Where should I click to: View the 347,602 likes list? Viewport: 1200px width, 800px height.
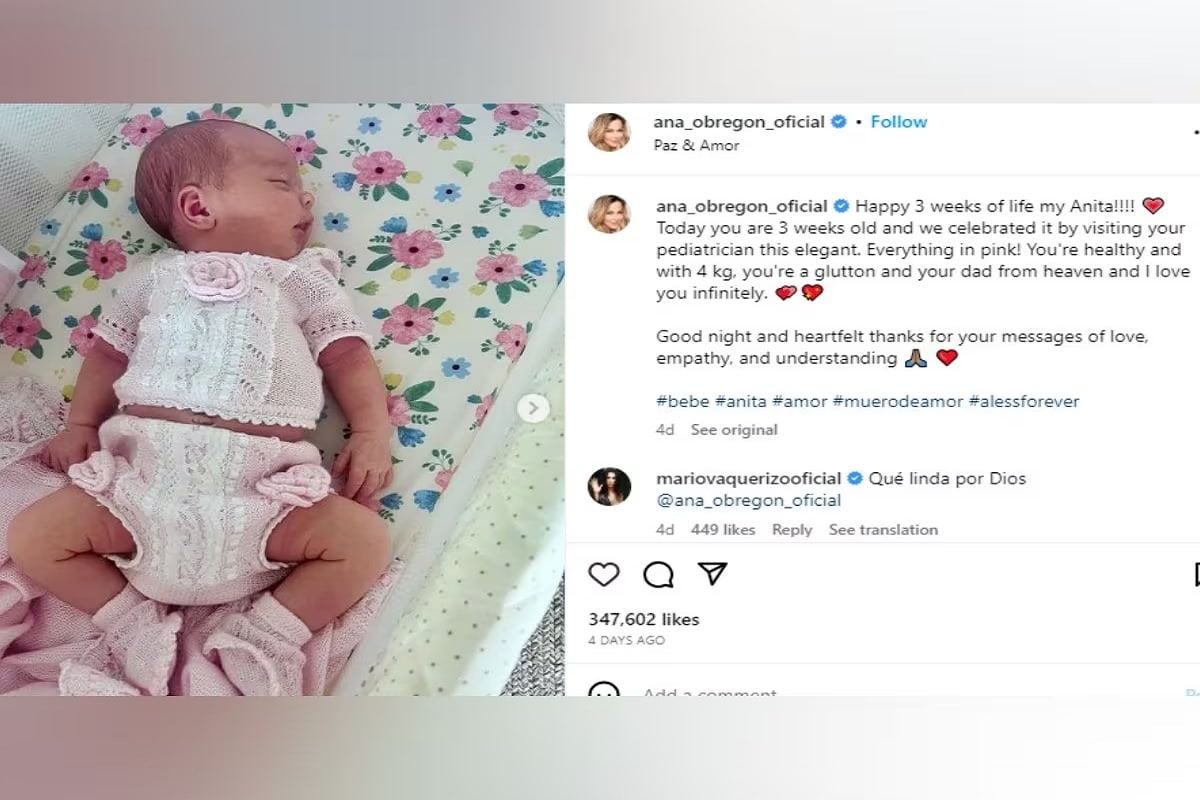644,620
